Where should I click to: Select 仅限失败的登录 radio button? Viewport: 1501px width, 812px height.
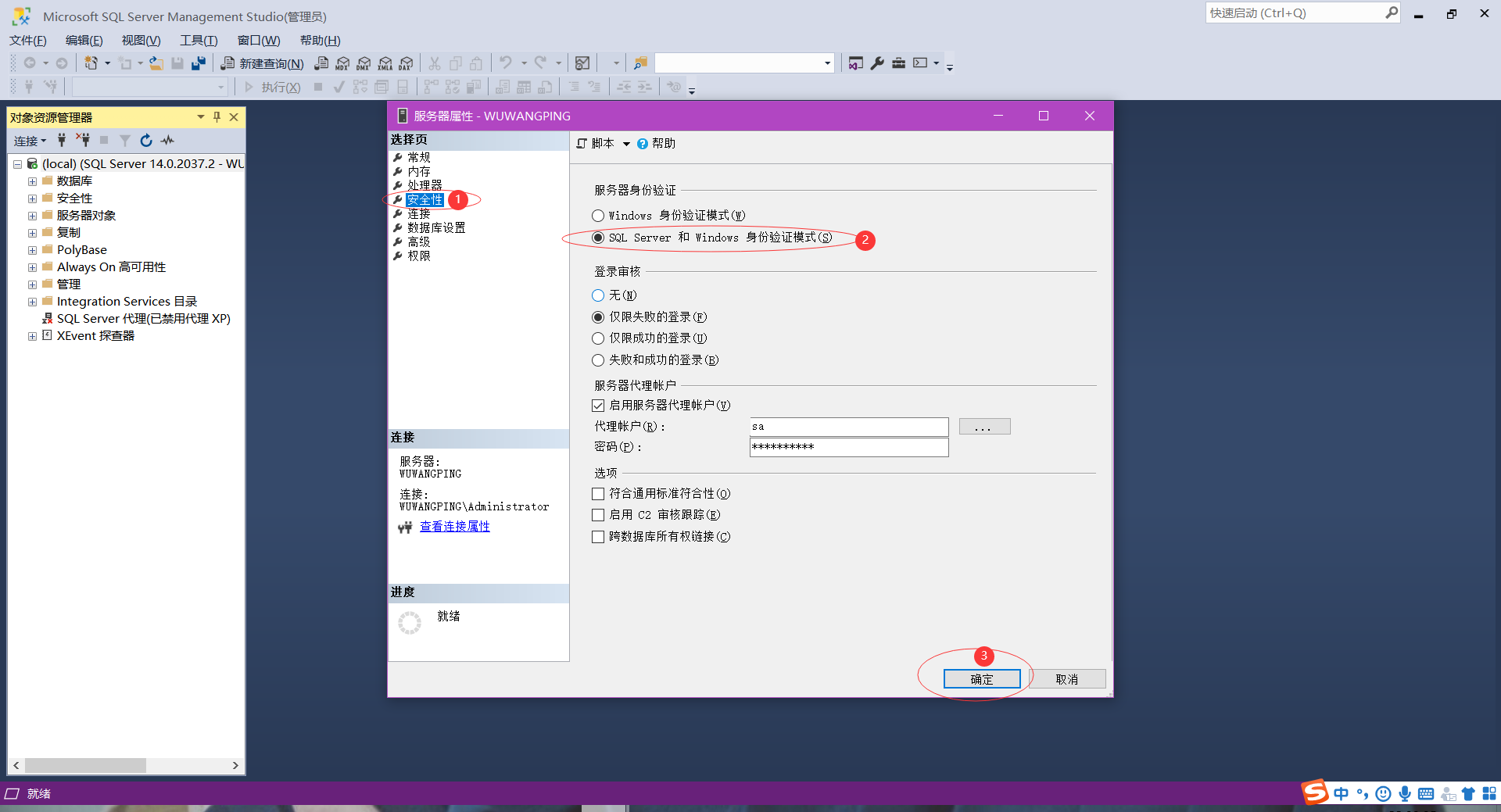pos(598,317)
